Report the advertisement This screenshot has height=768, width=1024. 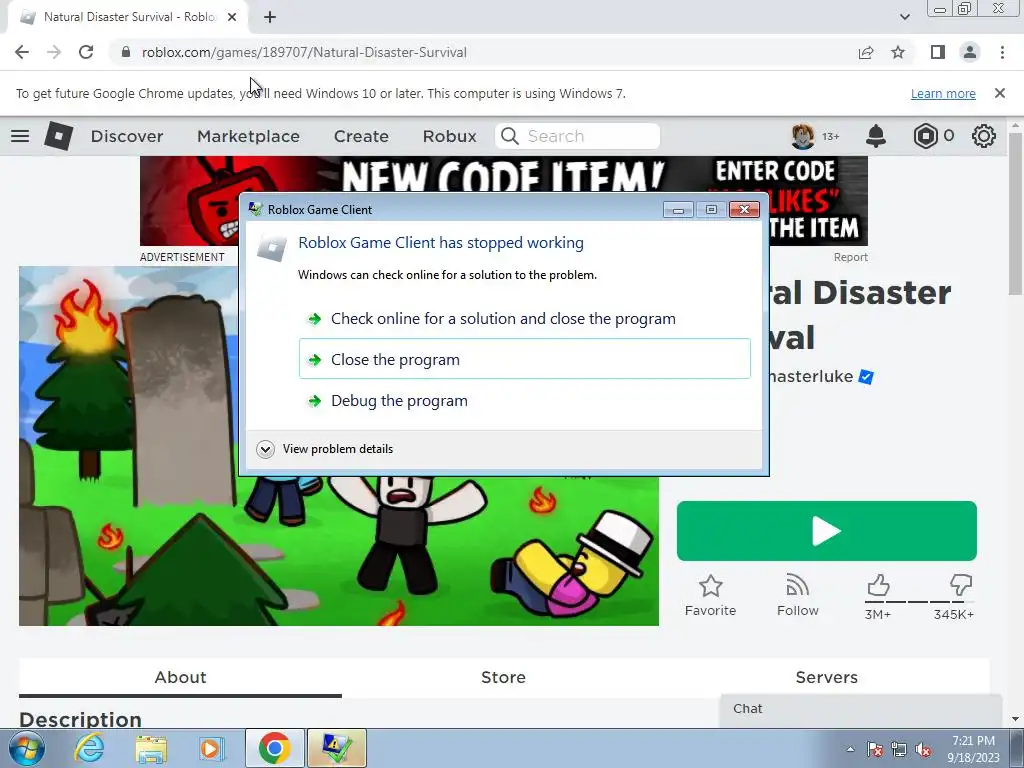tap(850, 257)
